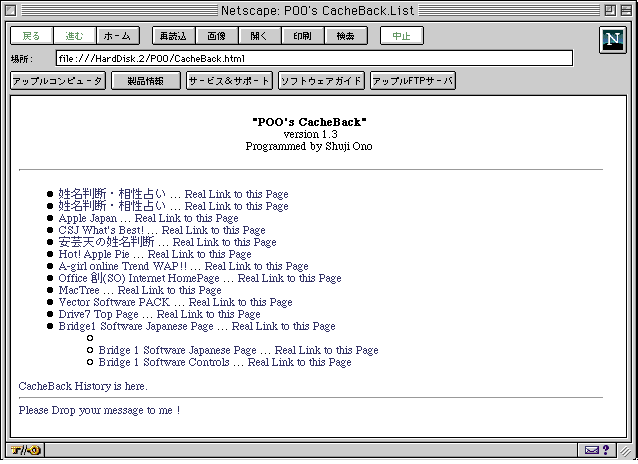638x464 pixels.
Task: Open the CSJ What's Best! link
Action: tap(101, 230)
